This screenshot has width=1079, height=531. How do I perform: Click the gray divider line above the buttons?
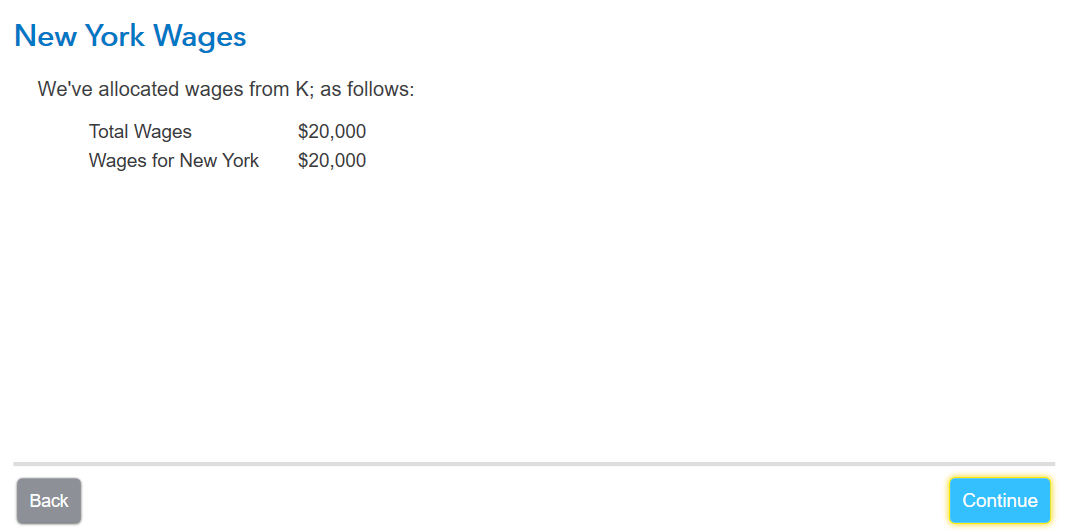(534, 464)
